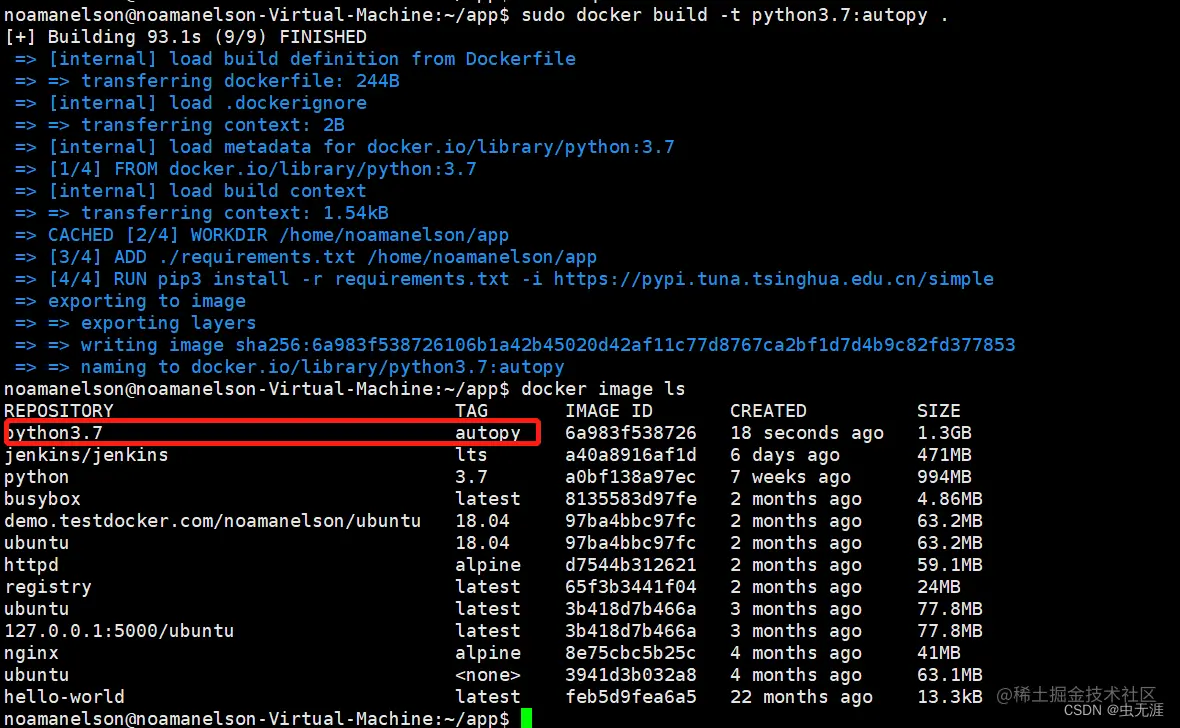Viewport: 1180px width, 728px height.
Task: Click the REPOSITORY column header
Action: click(59, 411)
